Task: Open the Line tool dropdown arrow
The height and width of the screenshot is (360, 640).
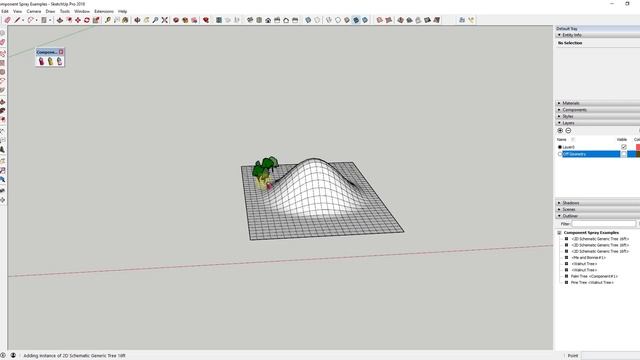Action: (23, 20)
